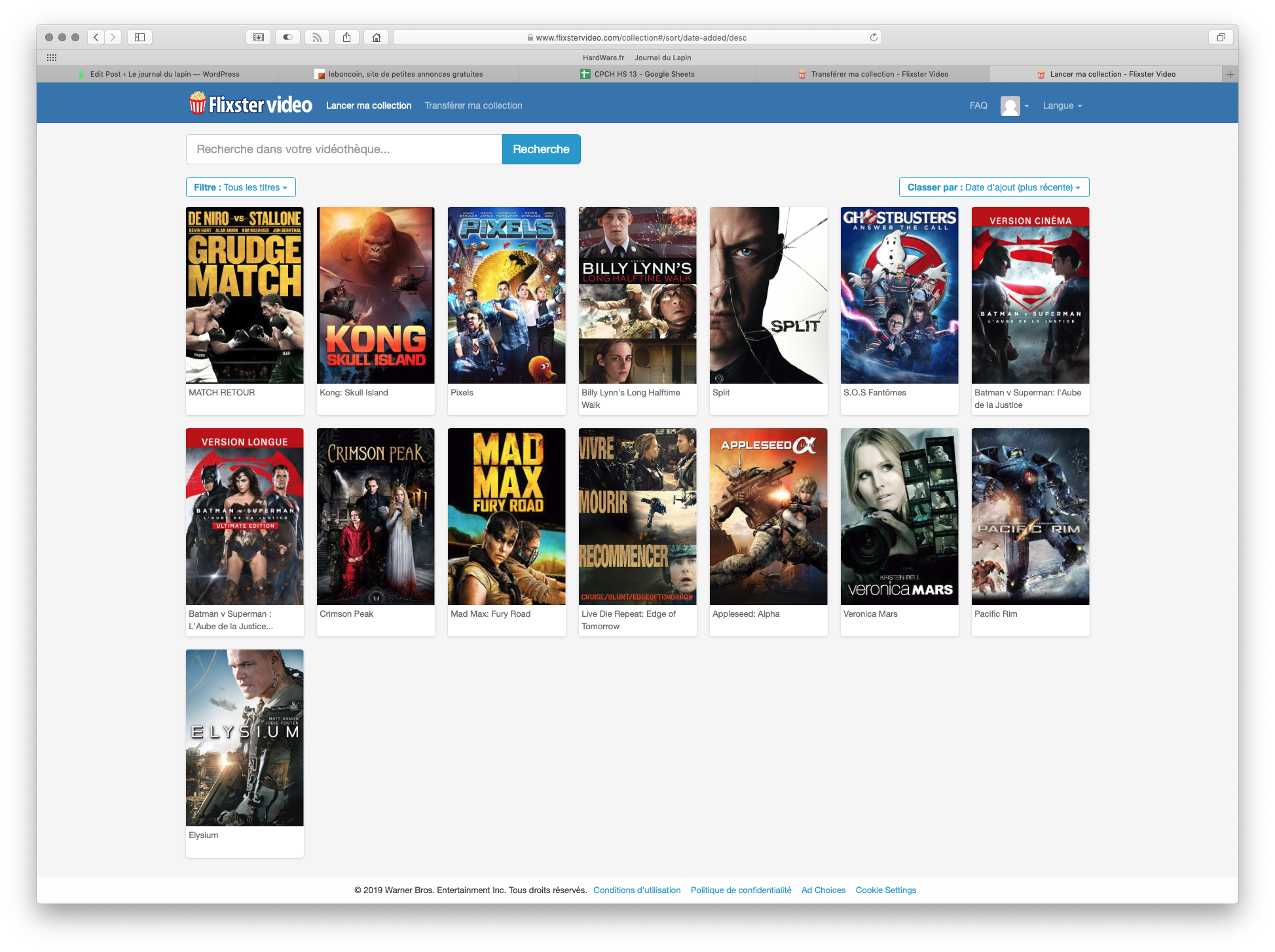Viewport: 1275px width, 952px height.
Task: Click Transférer ma collection nav item
Action: pyautogui.click(x=473, y=105)
